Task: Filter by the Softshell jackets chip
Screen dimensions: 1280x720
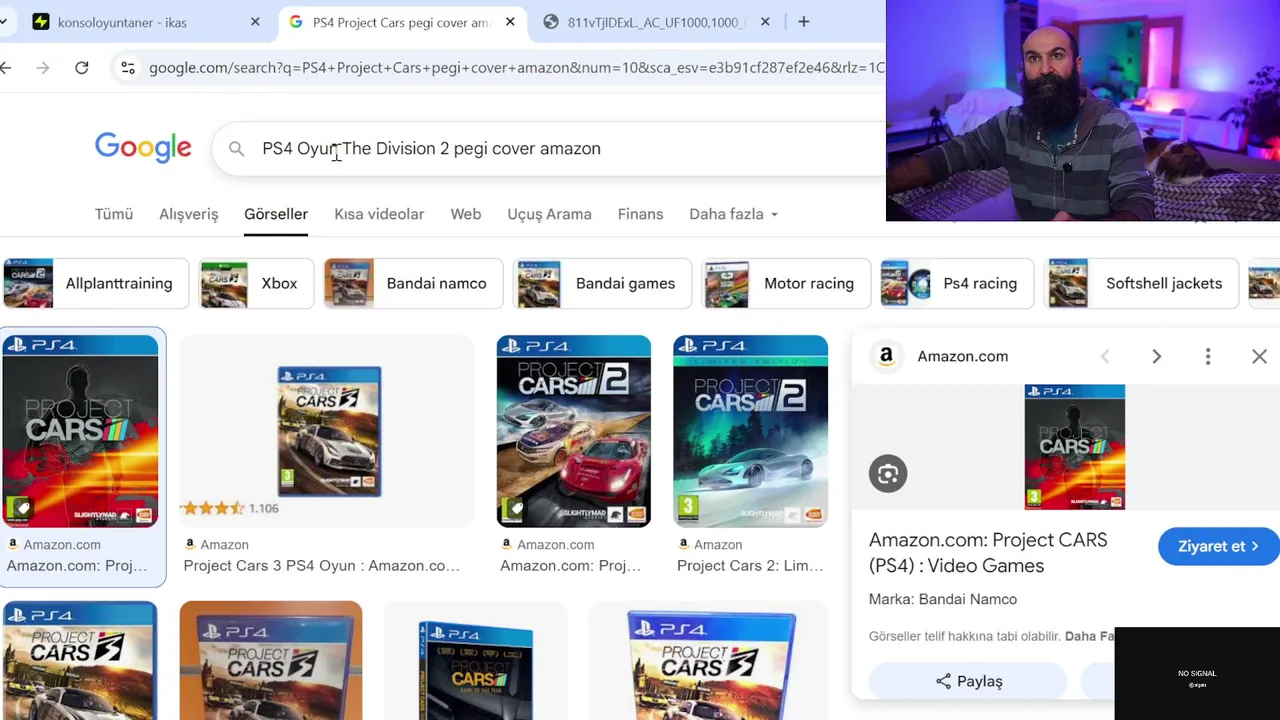Action: point(1141,283)
